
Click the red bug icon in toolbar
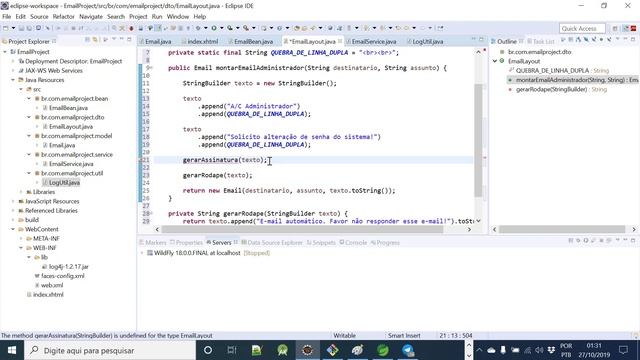tap(131, 28)
